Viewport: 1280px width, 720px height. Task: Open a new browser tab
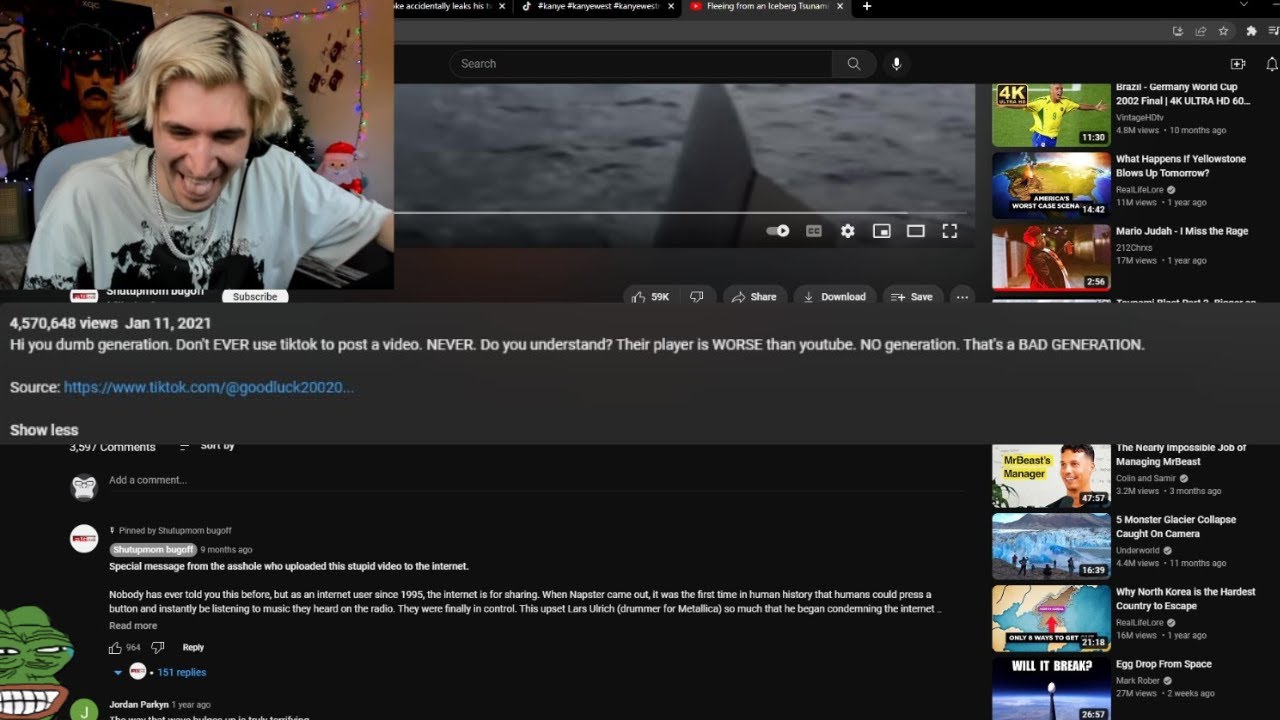[x=867, y=6]
